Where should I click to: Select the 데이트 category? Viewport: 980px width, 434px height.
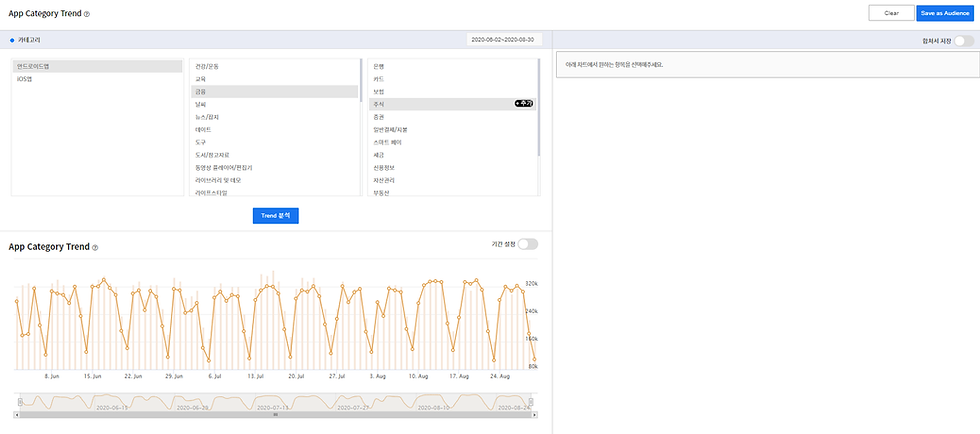275,129
